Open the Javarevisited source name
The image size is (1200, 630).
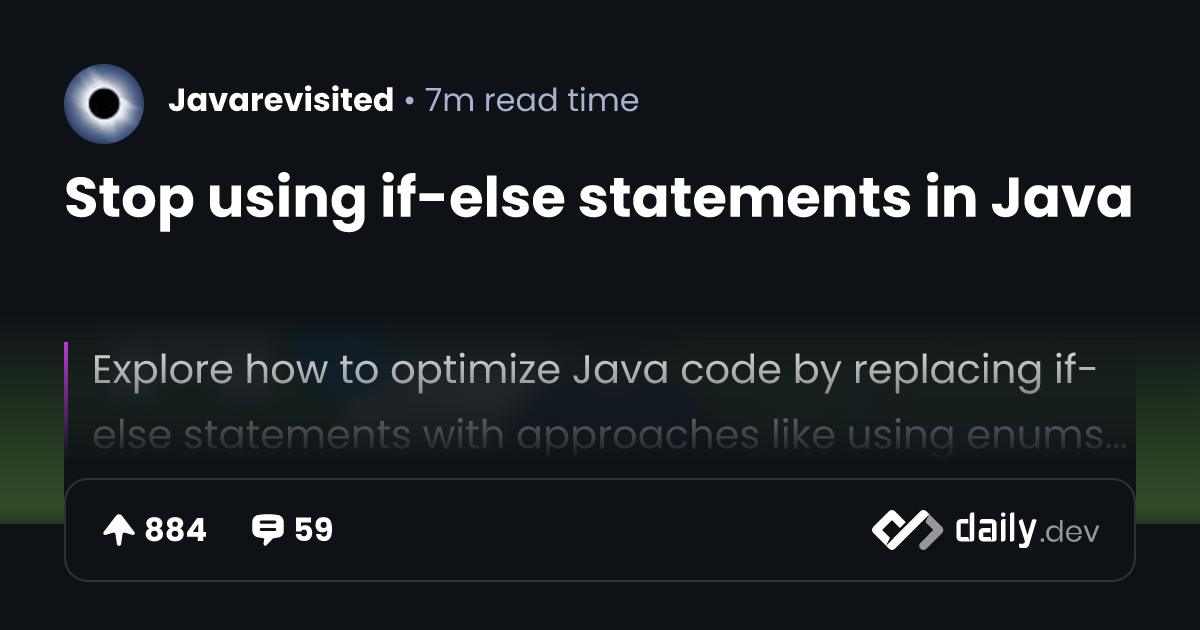[x=281, y=100]
